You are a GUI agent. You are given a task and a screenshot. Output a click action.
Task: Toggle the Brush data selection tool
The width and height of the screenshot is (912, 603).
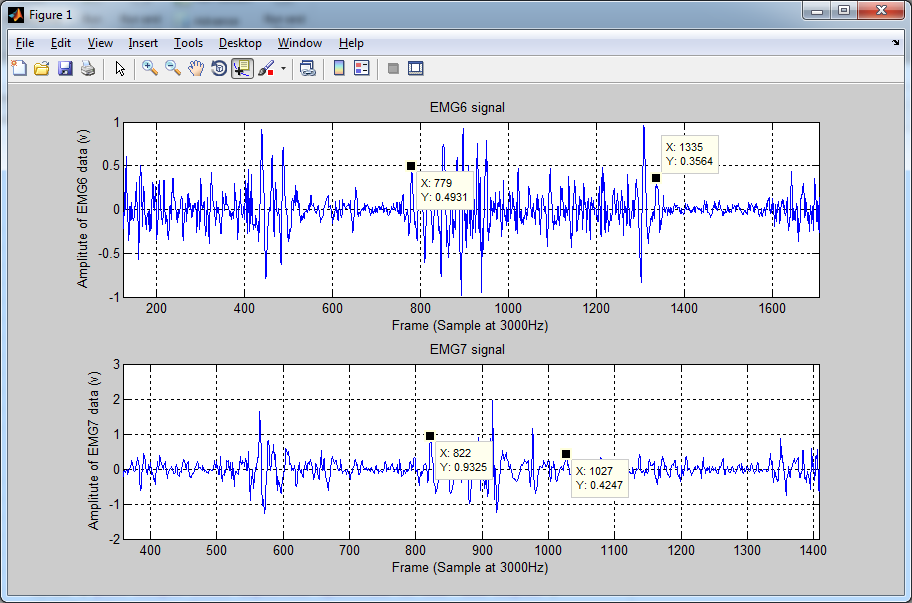[266, 68]
